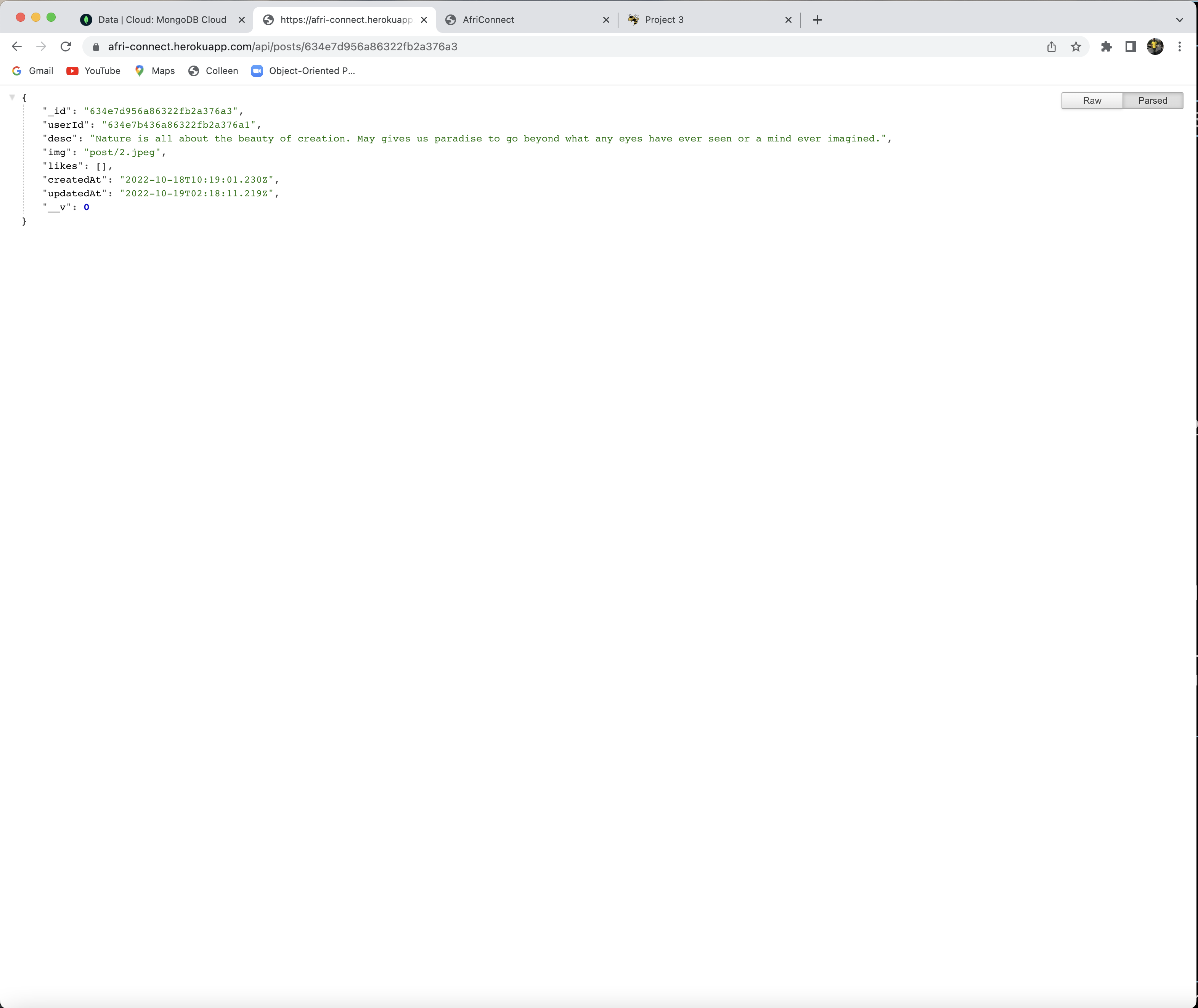Open the site security padlock info
This screenshot has width=1198, height=1008.
(x=95, y=46)
